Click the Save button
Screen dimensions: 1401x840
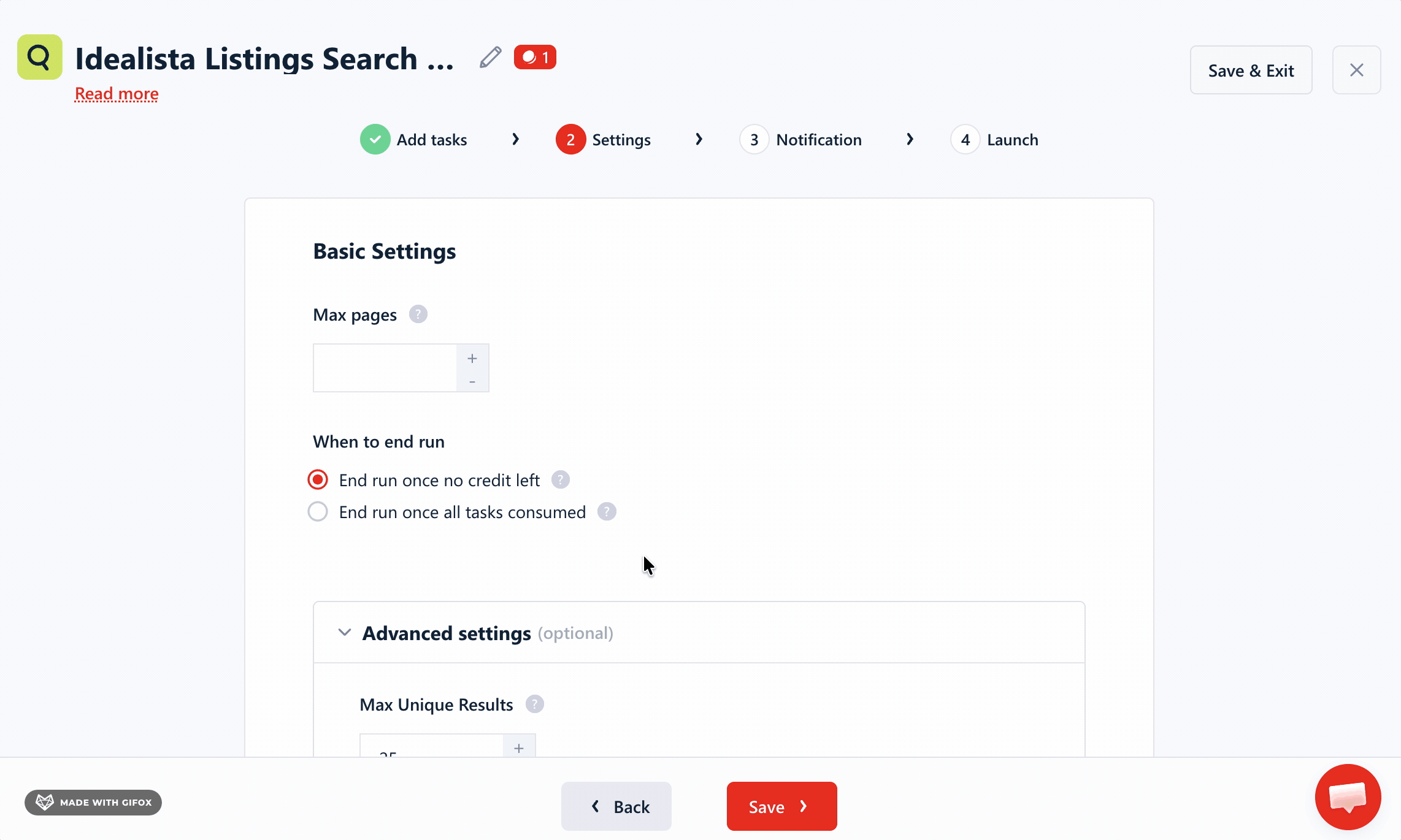pos(781,806)
